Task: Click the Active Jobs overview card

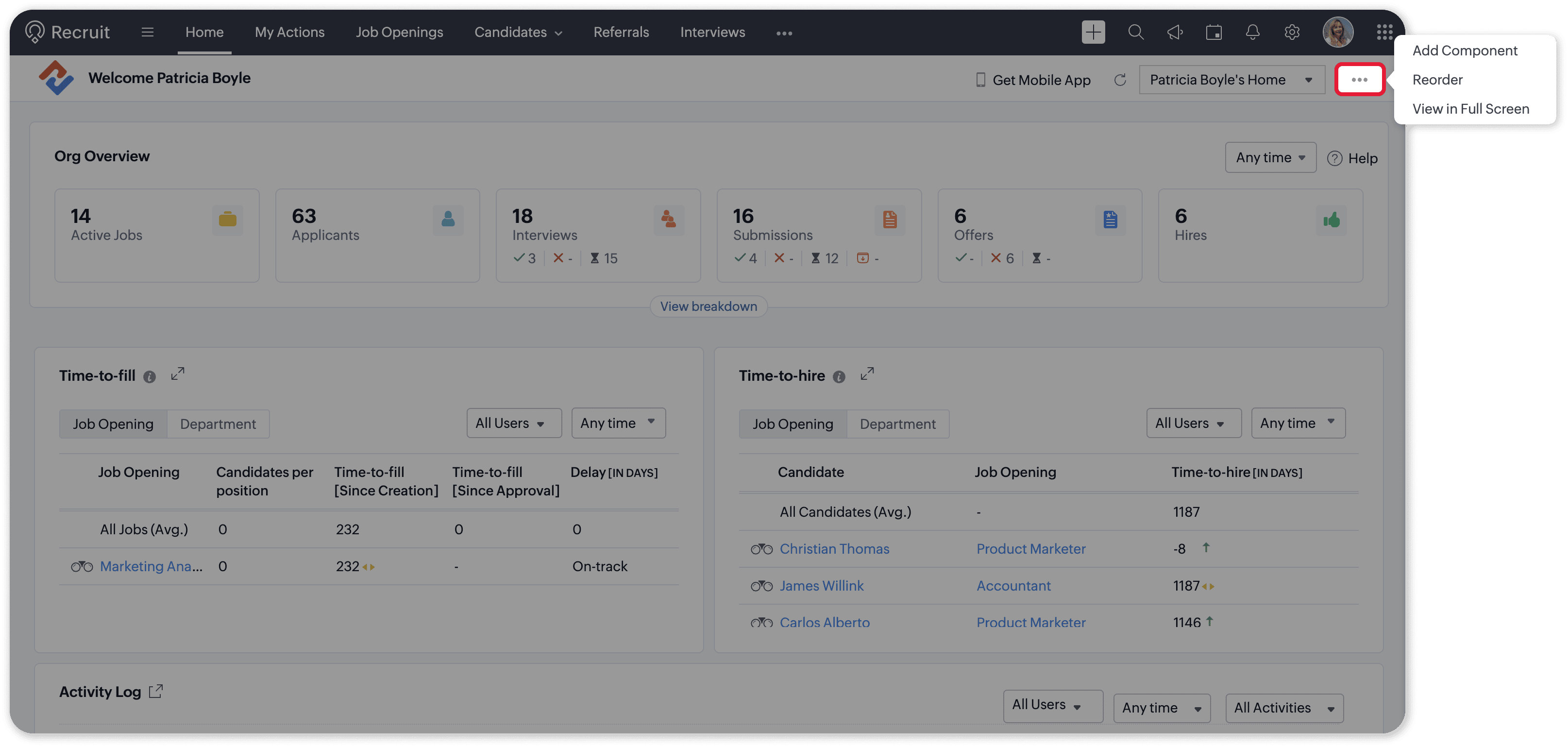Action: pos(156,235)
